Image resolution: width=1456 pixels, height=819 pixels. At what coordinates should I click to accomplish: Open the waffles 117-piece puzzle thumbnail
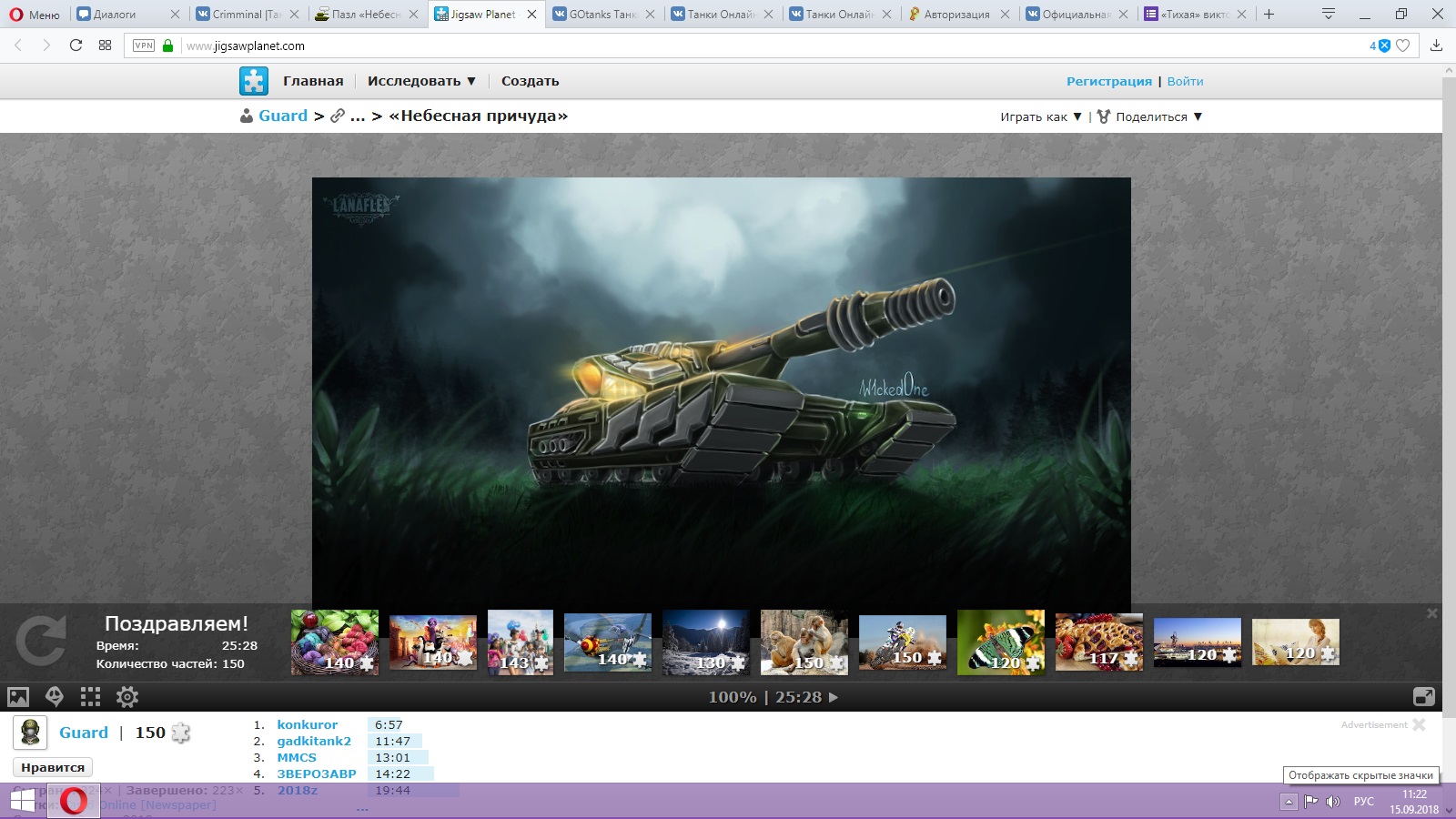pos(1099,642)
